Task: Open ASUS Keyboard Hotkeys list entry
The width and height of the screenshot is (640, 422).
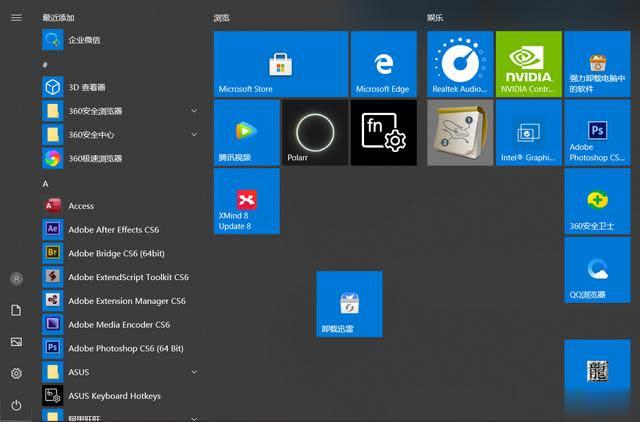Action: (x=122, y=395)
